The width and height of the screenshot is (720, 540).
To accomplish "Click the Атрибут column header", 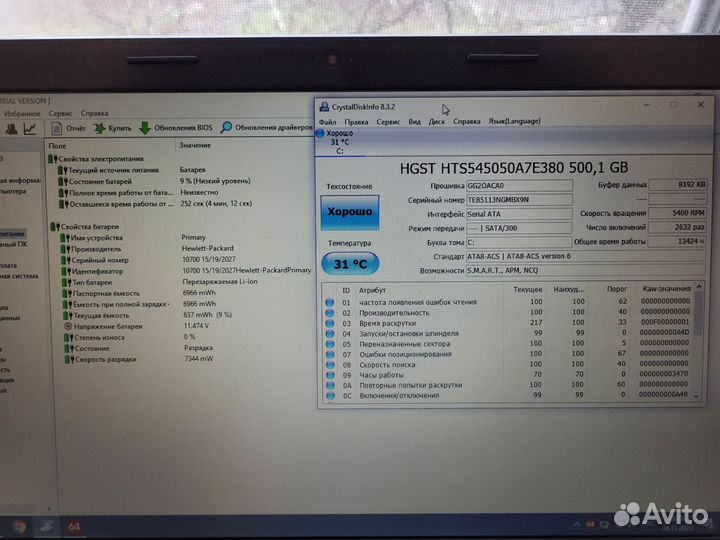I will click(x=372, y=290).
